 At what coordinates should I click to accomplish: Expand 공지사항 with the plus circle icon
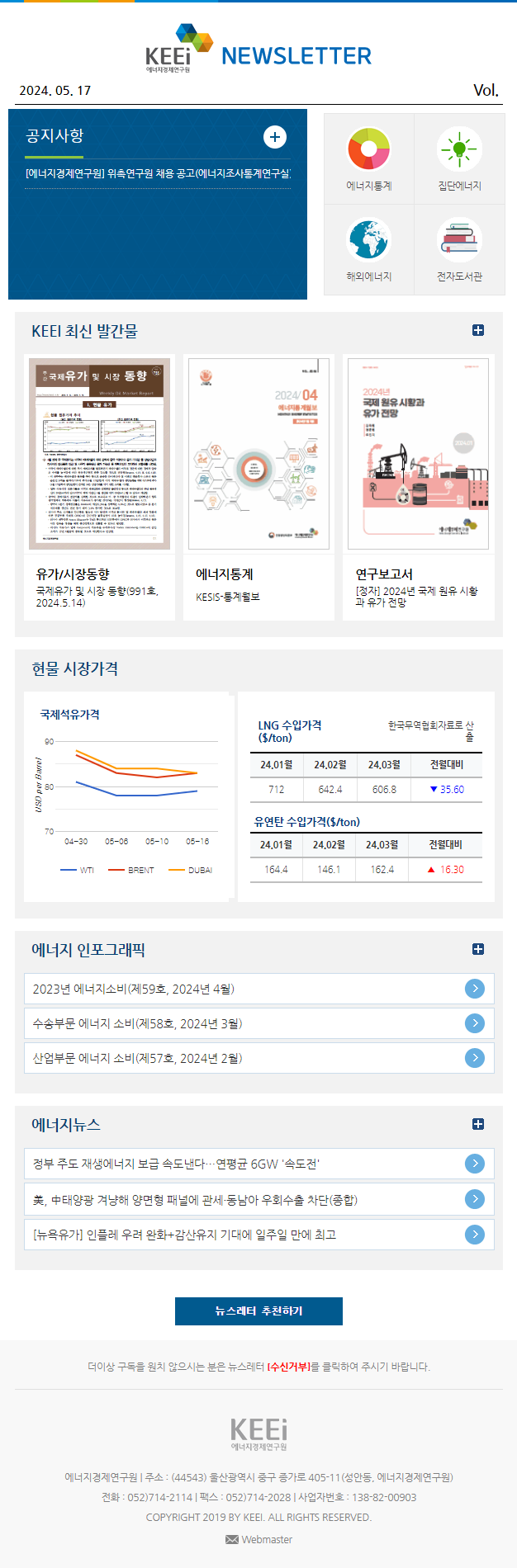click(x=275, y=137)
